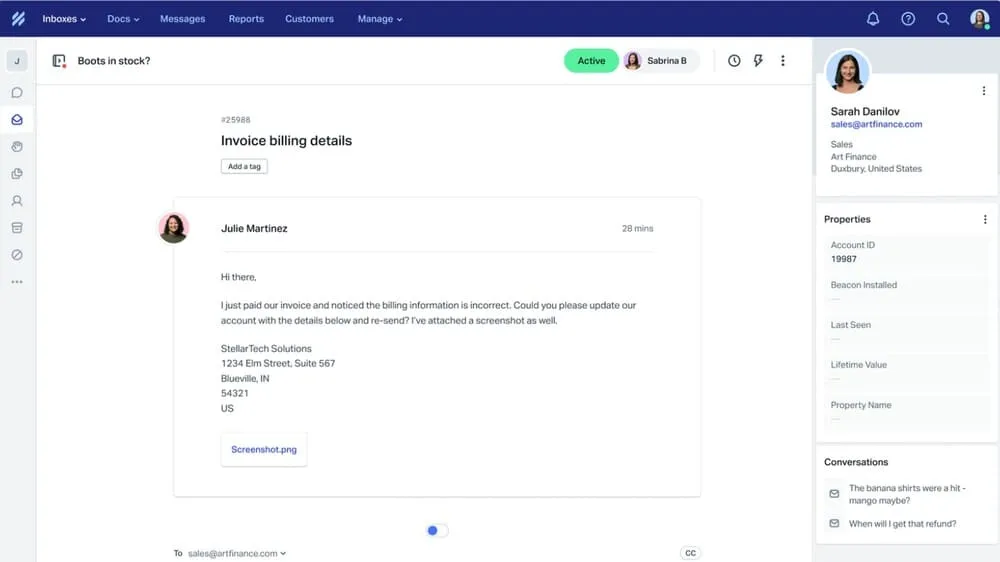Click Sarah Danilov's profile photo
The image size is (1000, 562).
click(x=848, y=71)
